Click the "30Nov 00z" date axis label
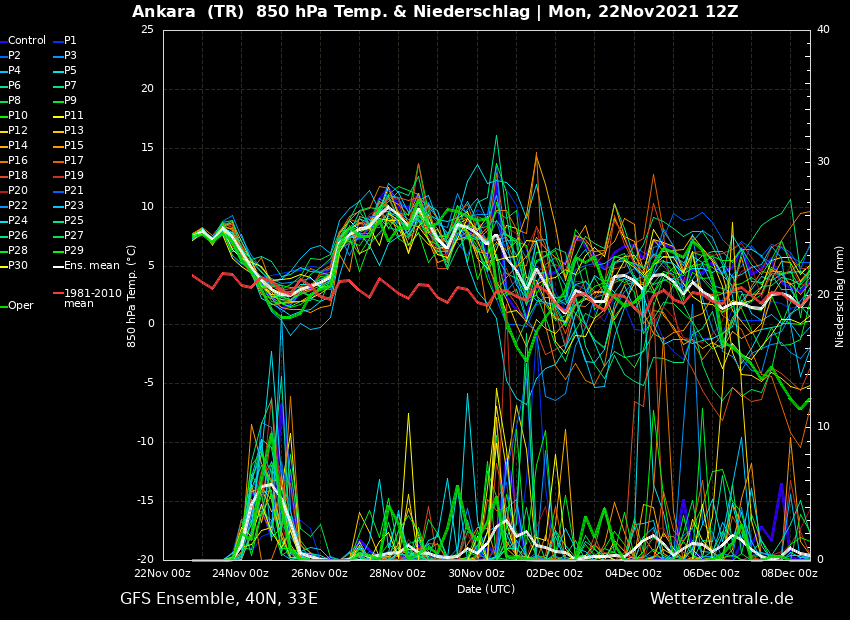This screenshot has height=620, width=850. 476,573
